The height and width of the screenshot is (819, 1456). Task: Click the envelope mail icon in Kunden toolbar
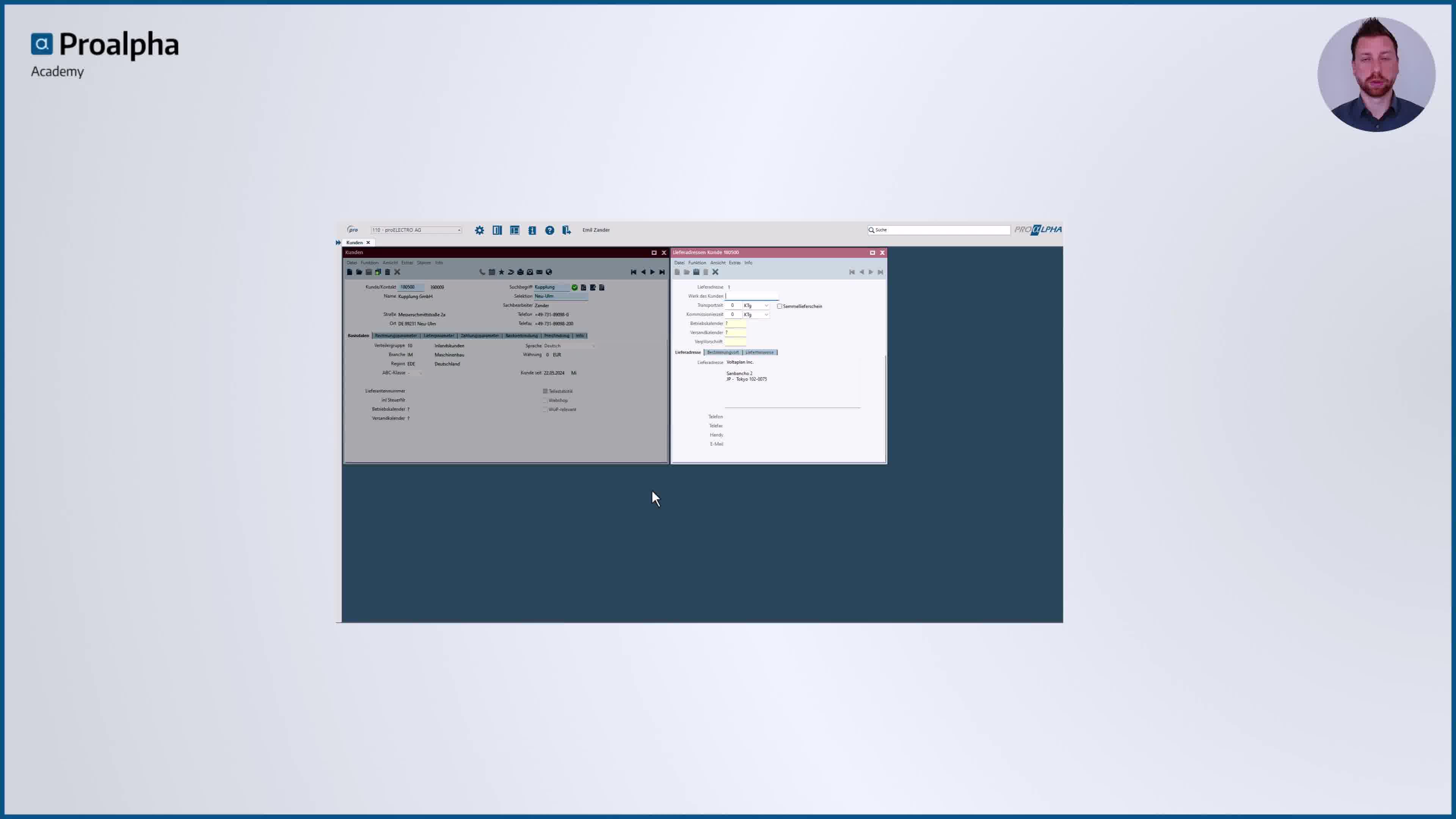point(539,272)
